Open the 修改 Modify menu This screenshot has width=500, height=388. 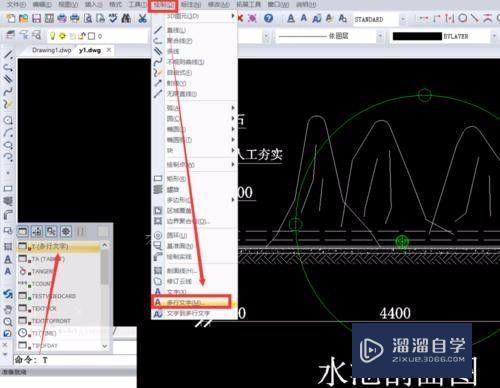click(x=219, y=4)
